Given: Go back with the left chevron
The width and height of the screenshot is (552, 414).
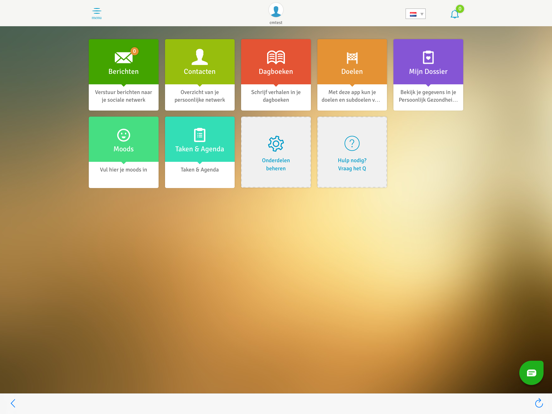Looking at the screenshot, I should [x=13, y=403].
